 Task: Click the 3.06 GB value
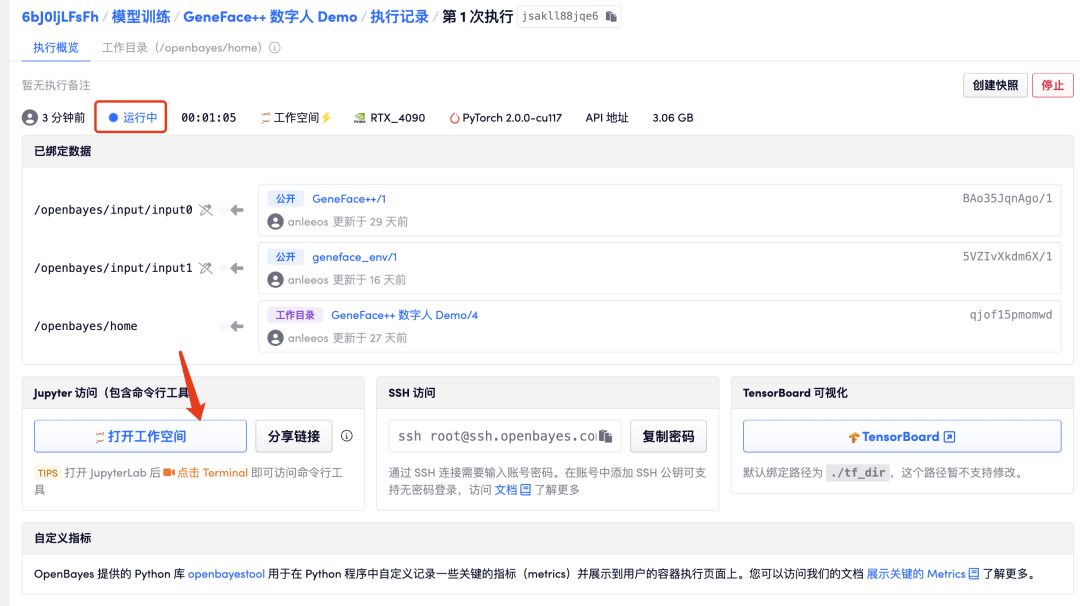pos(673,118)
